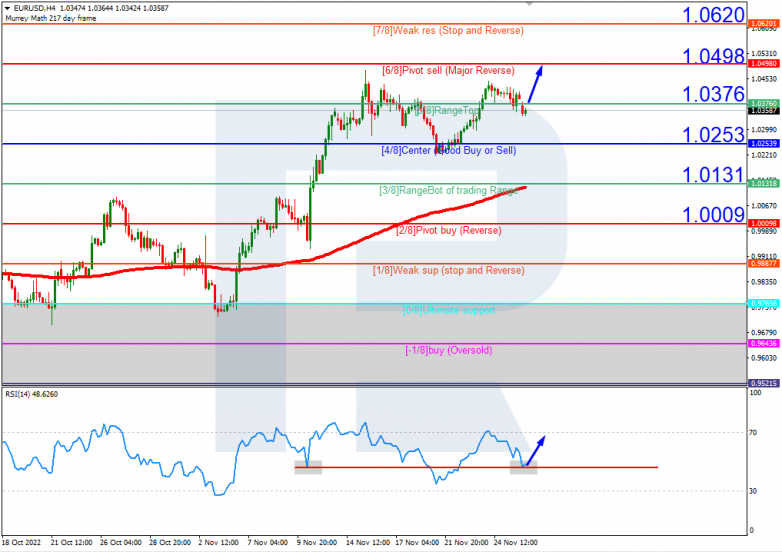Select the blue 1.02539 price tag
The height and width of the screenshot is (552, 782).
(x=764, y=143)
